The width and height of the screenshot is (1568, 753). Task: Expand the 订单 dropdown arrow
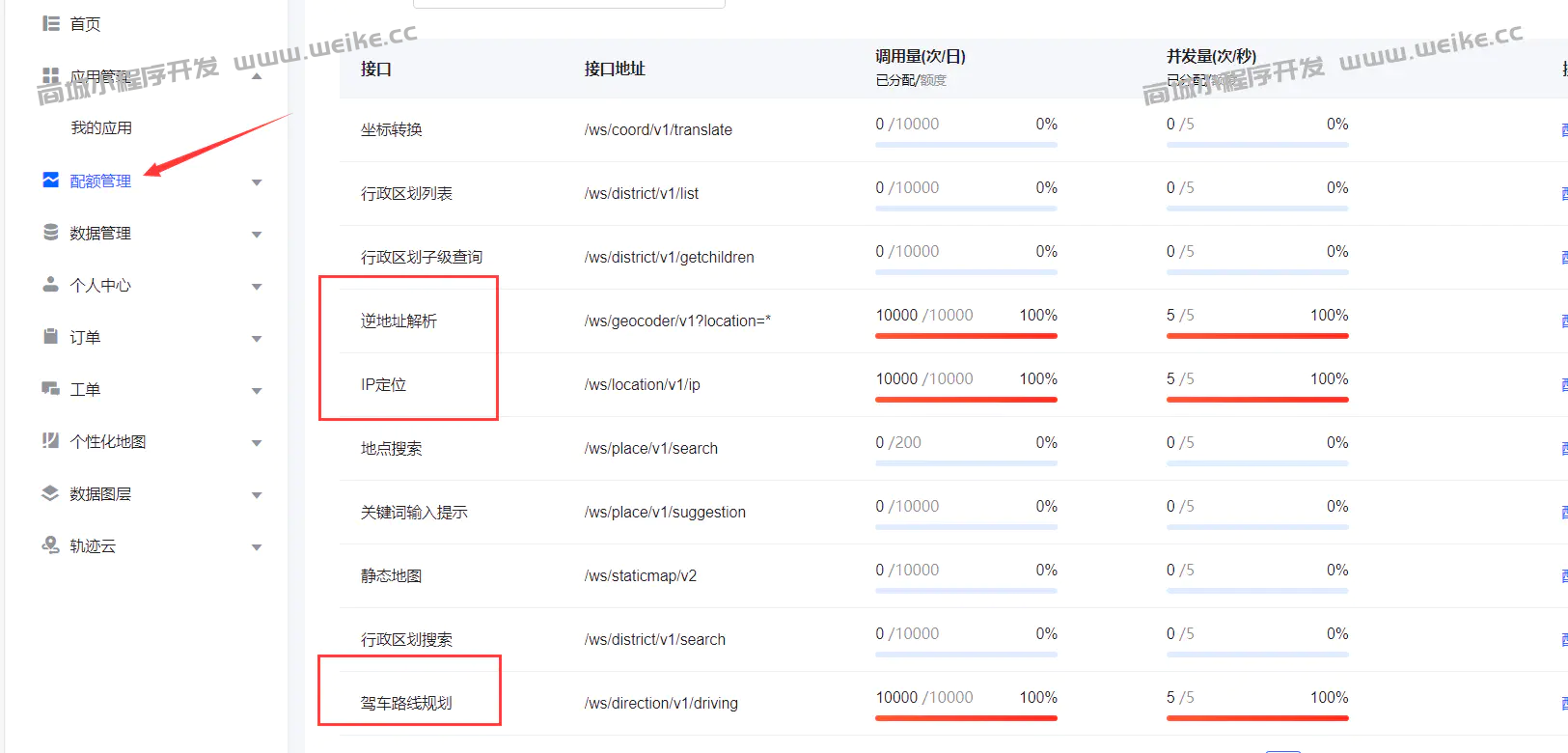[x=257, y=339]
